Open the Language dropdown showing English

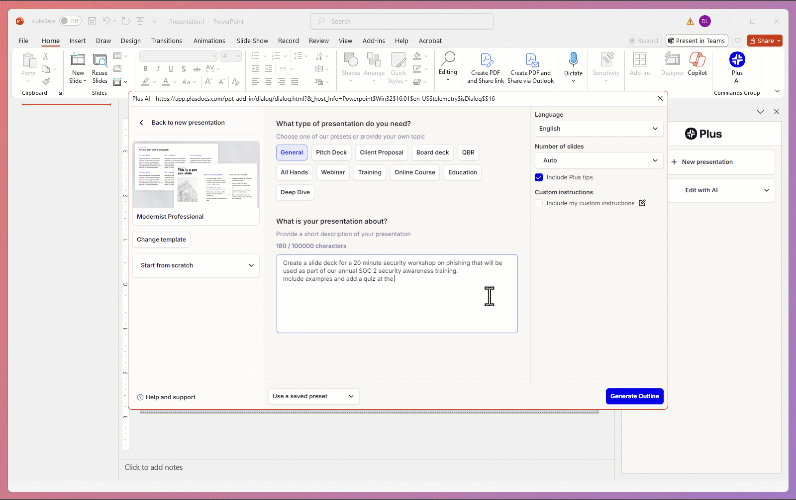tap(598, 129)
